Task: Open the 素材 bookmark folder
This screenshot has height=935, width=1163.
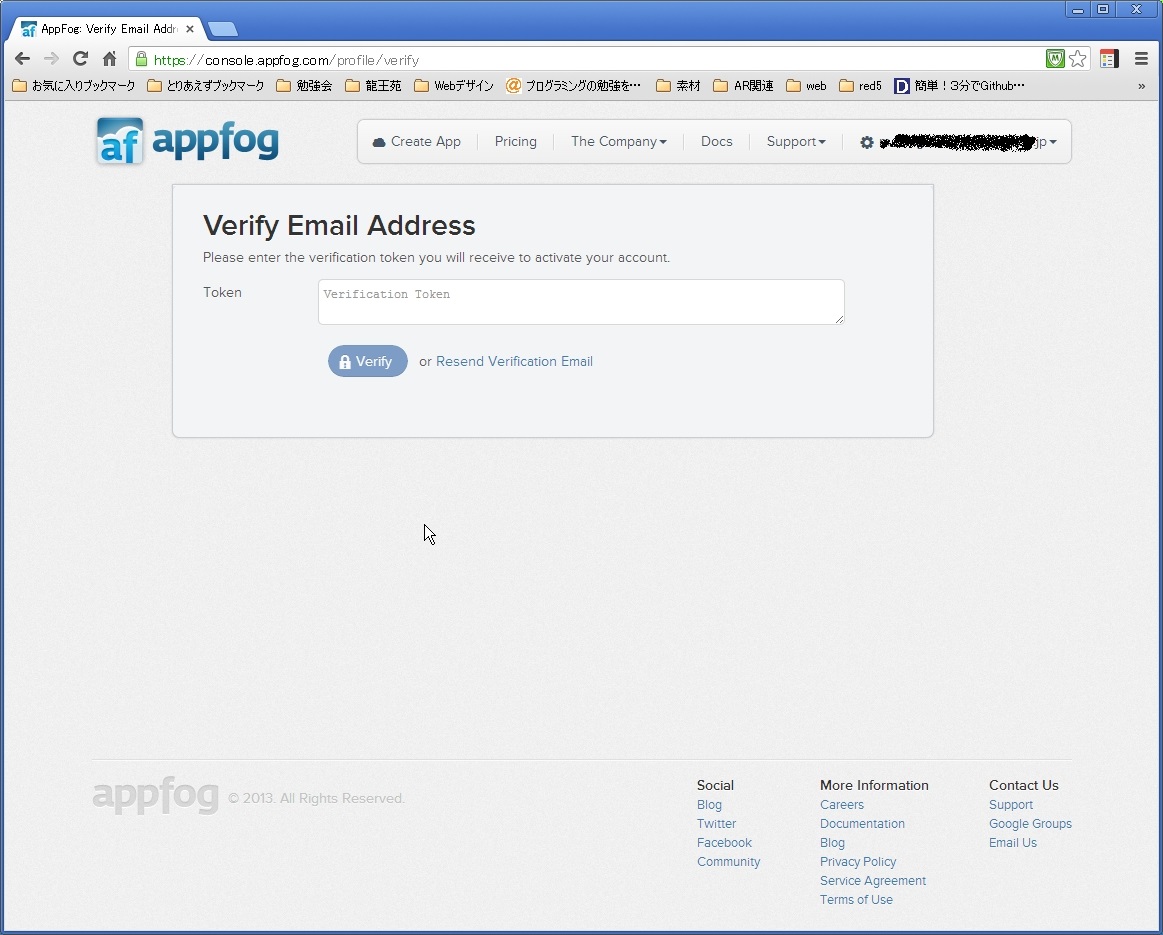Action: [x=679, y=86]
